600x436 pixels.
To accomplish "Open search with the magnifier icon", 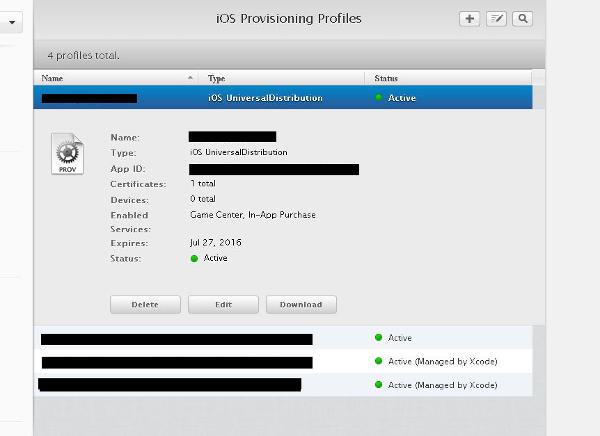I will tap(523, 19).
